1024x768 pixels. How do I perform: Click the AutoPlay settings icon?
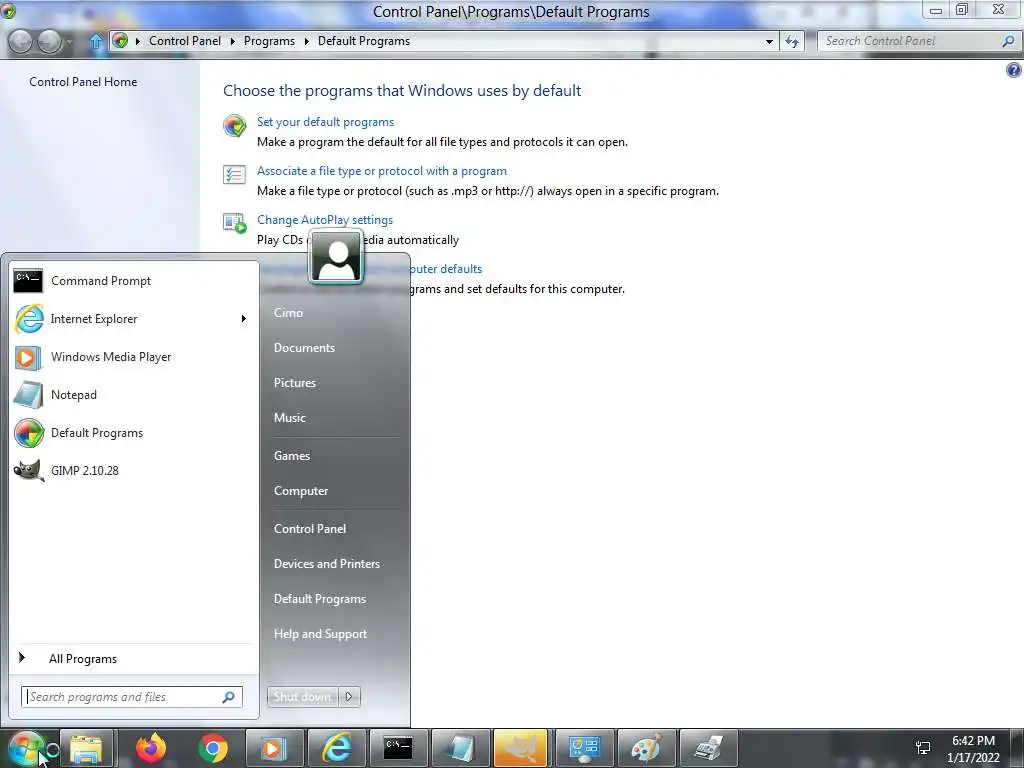coord(234,223)
